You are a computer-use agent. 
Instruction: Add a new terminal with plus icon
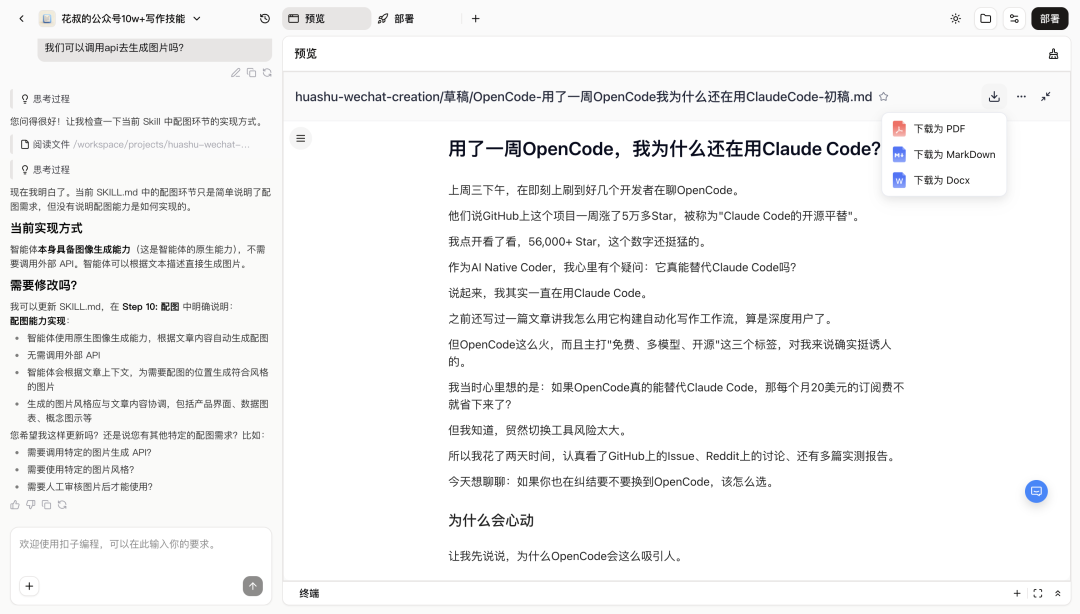[x=1017, y=593]
